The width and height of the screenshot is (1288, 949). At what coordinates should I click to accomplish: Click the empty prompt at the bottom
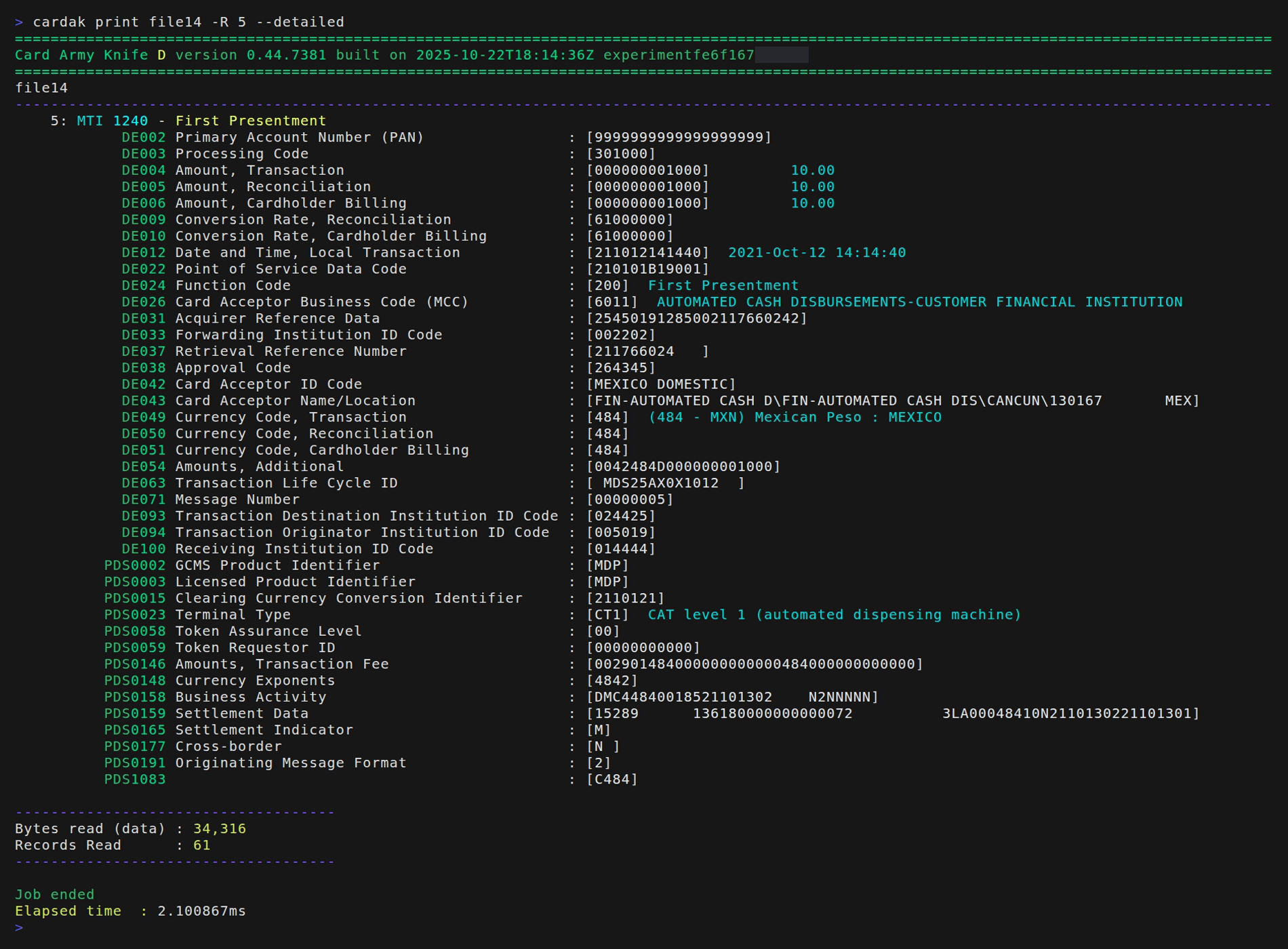pyautogui.click(x=18, y=929)
